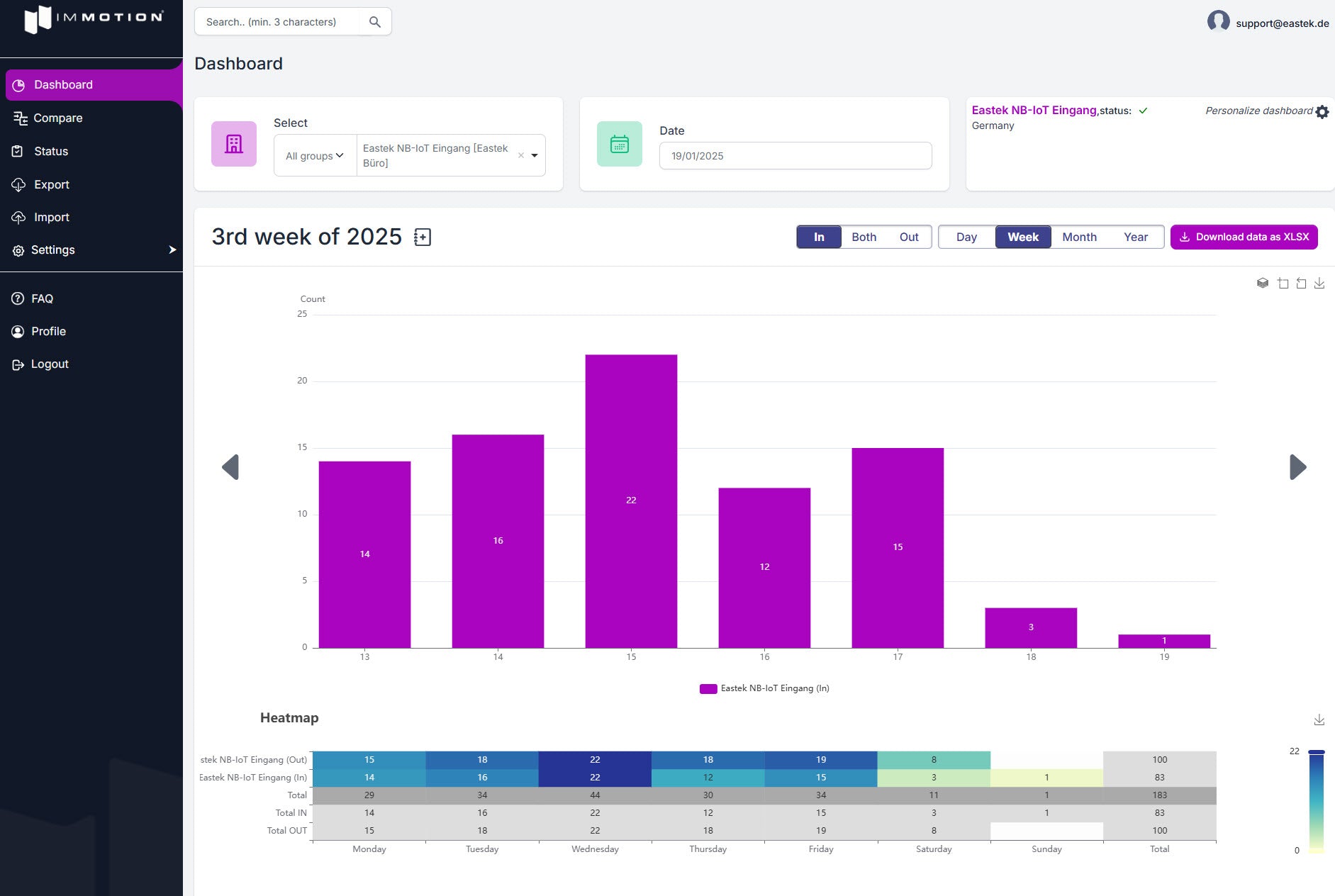Screen dimensions: 1335x896
Task: Click Download data as XLSX button
Action: [x=1244, y=237]
